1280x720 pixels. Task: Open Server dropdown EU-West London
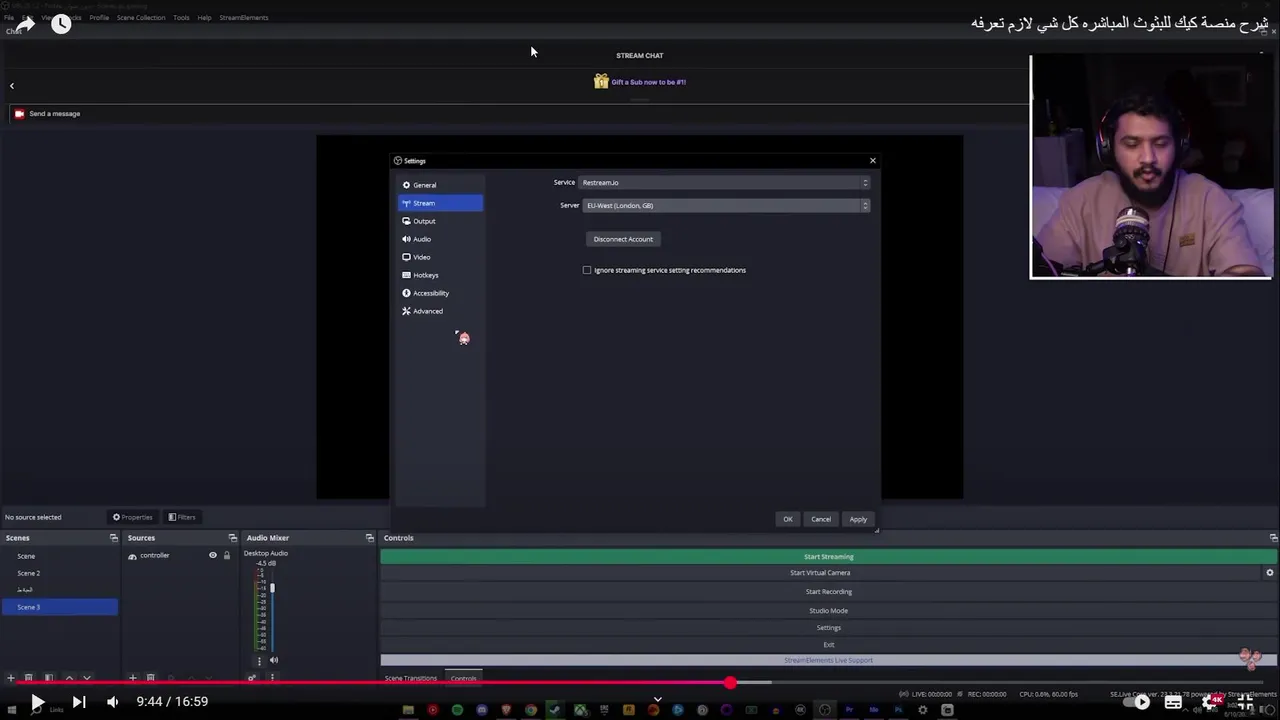tap(724, 205)
